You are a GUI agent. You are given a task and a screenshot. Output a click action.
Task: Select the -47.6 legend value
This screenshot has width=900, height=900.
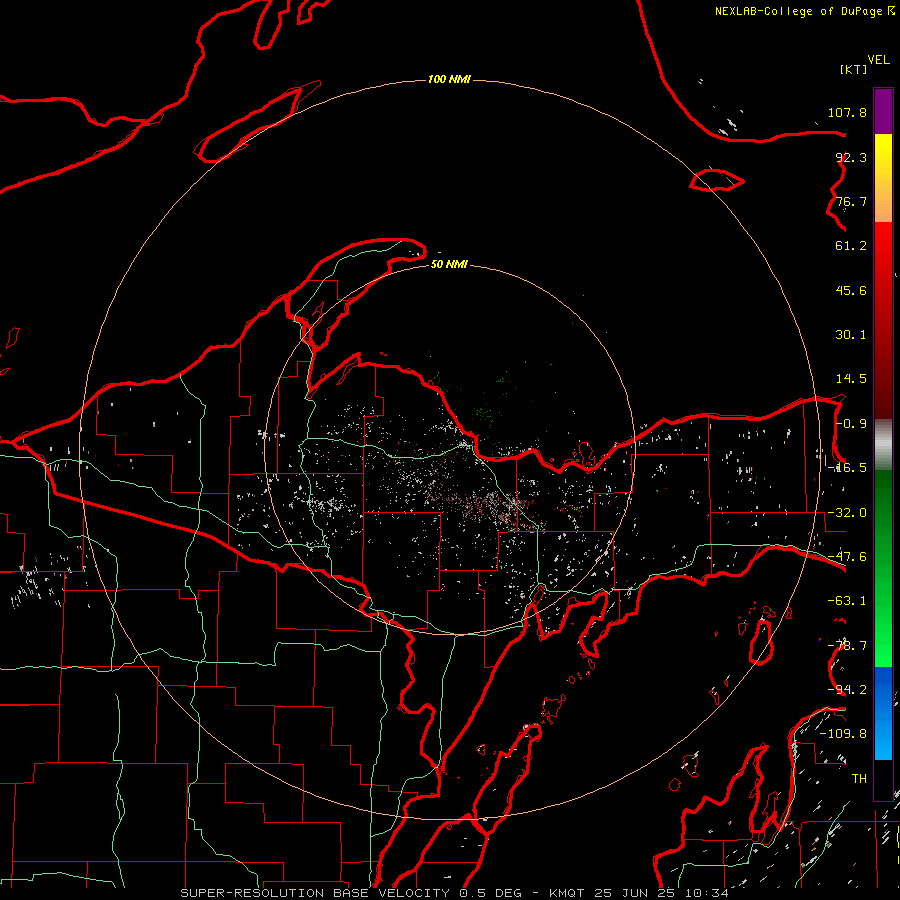click(847, 557)
